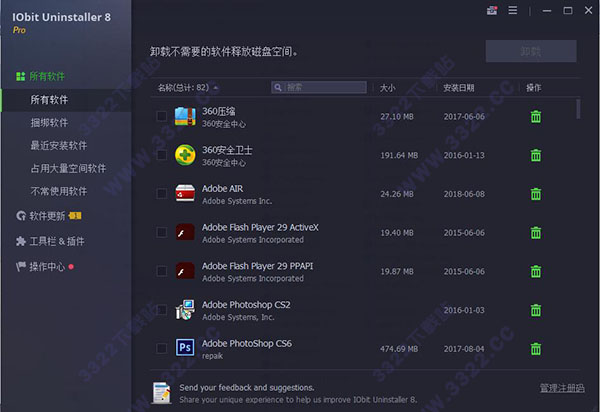
Task: Click the Ps icon of PhotoShop CS6
Action: click(185, 348)
